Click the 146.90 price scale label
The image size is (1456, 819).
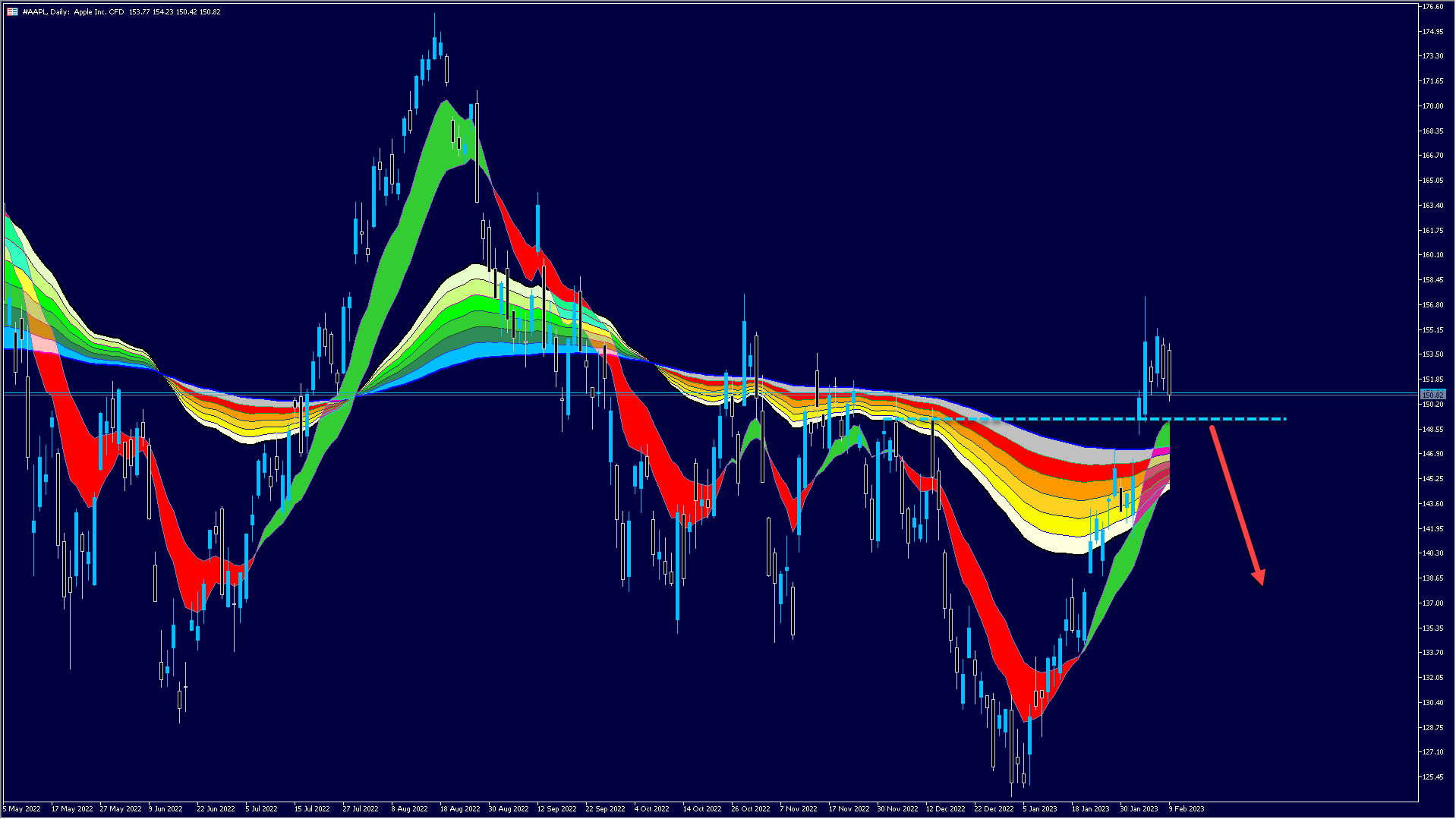[x=1433, y=454]
